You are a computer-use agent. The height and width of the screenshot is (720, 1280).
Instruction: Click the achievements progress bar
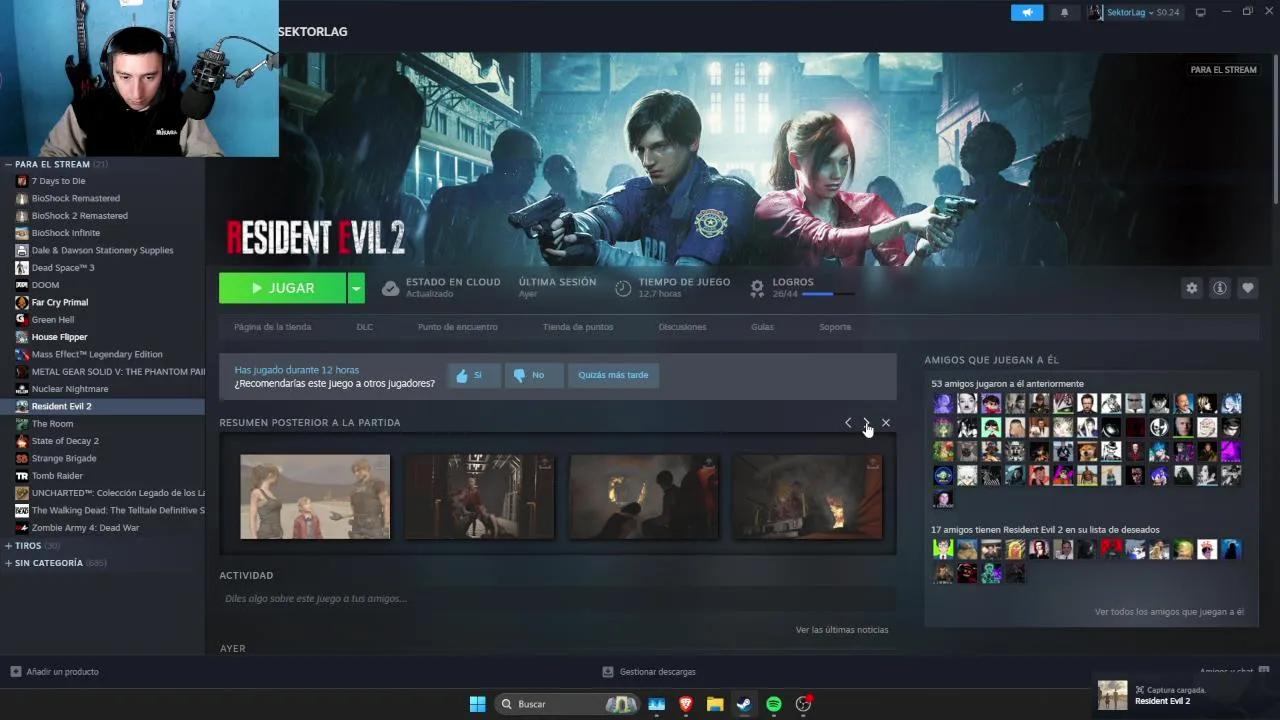[828, 294]
